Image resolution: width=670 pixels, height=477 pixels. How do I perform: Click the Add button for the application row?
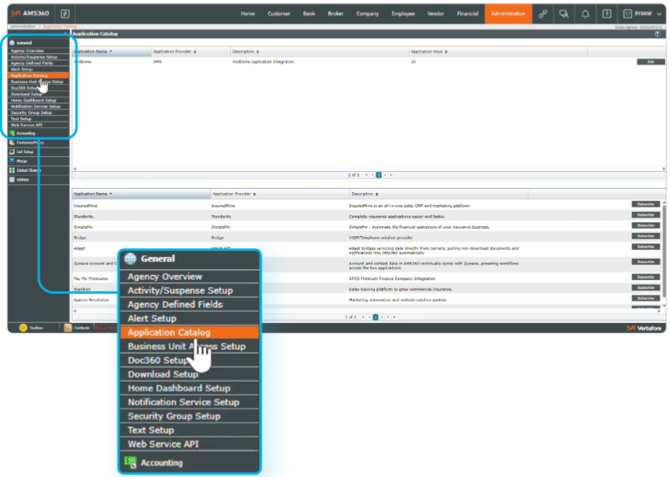[x=650, y=62]
